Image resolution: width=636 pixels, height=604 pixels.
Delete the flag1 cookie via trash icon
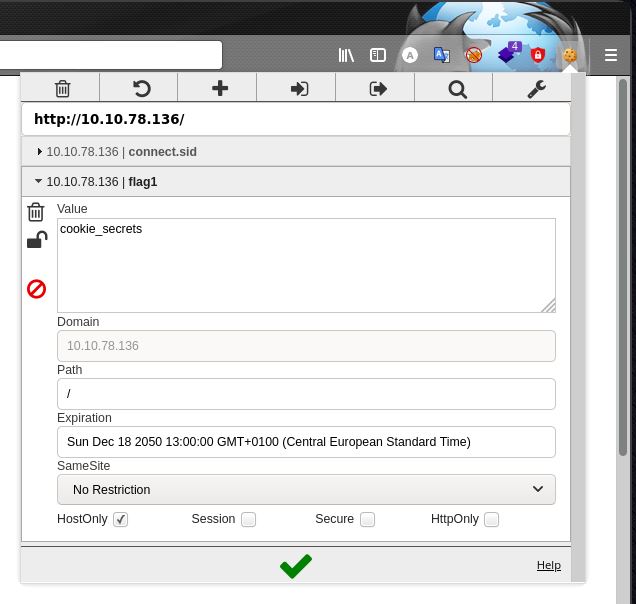point(36,212)
